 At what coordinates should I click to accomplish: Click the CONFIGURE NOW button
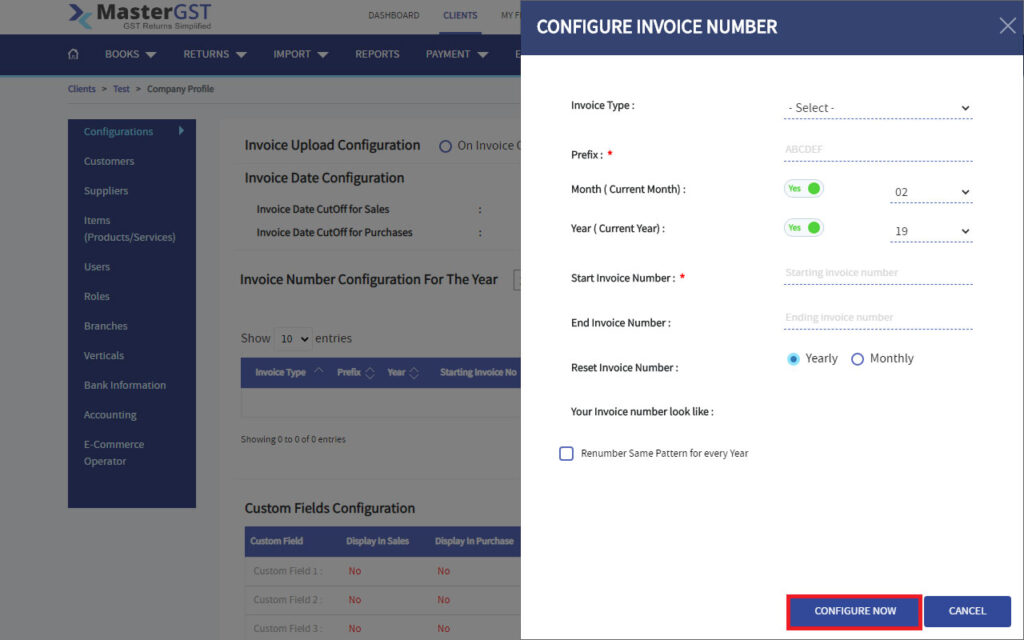point(853,611)
